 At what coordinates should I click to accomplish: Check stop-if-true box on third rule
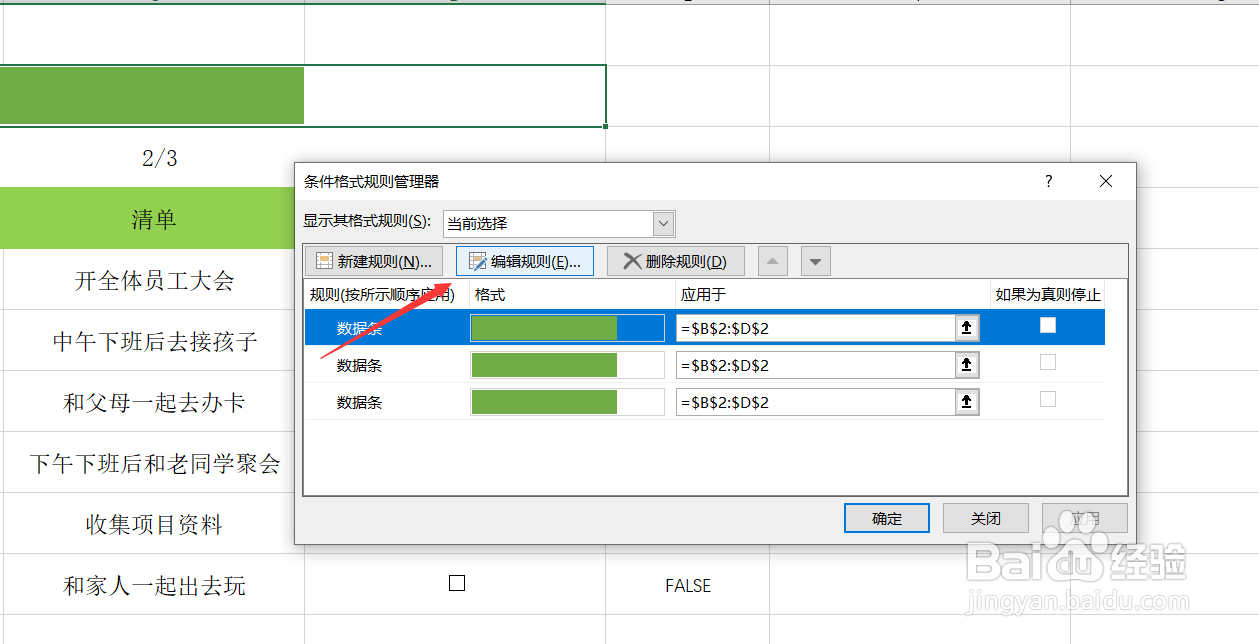click(1047, 400)
